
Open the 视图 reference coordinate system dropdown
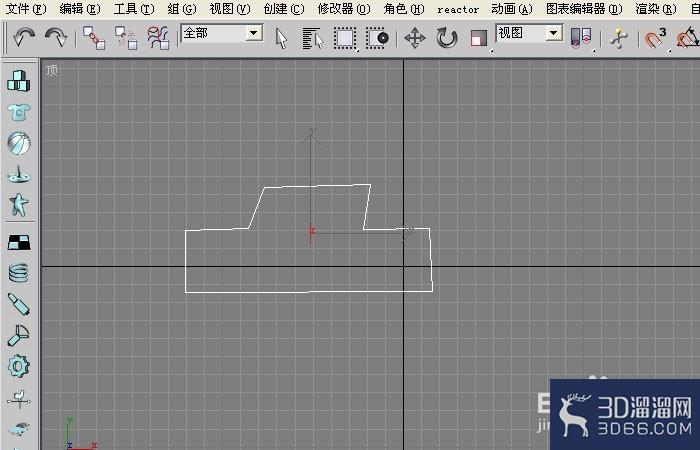(529, 33)
